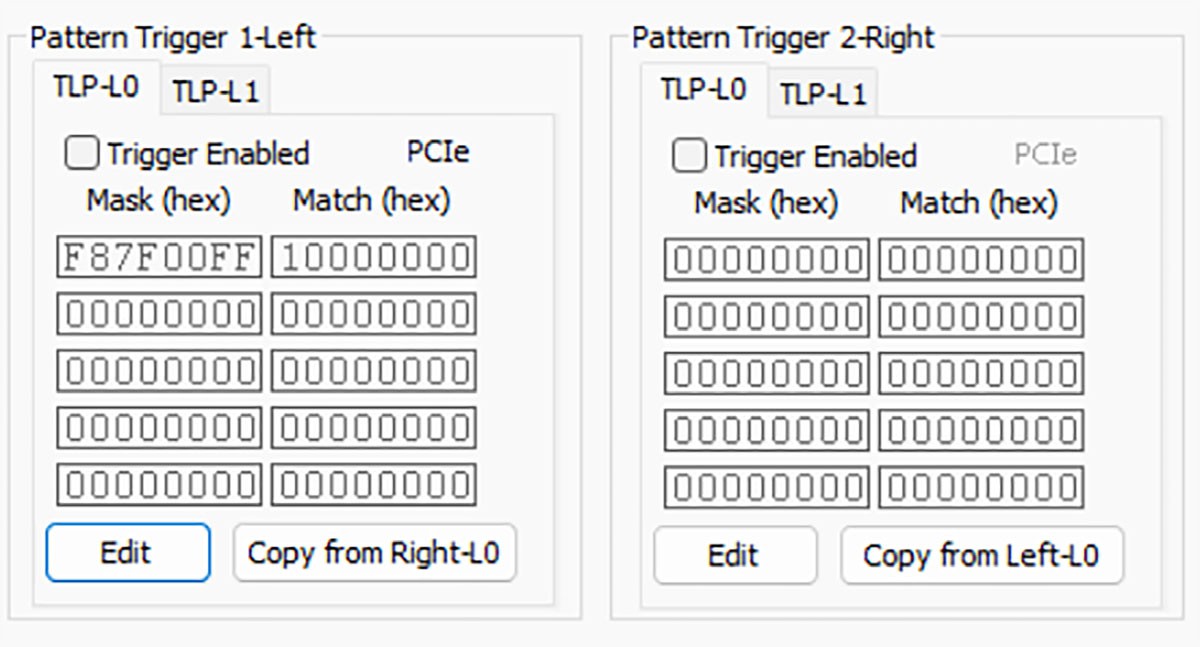The width and height of the screenshot is (1200, 647).
Task: Select TLP-L0 tab in Pattern Trigger 1-Left
Action: point(95,87)
